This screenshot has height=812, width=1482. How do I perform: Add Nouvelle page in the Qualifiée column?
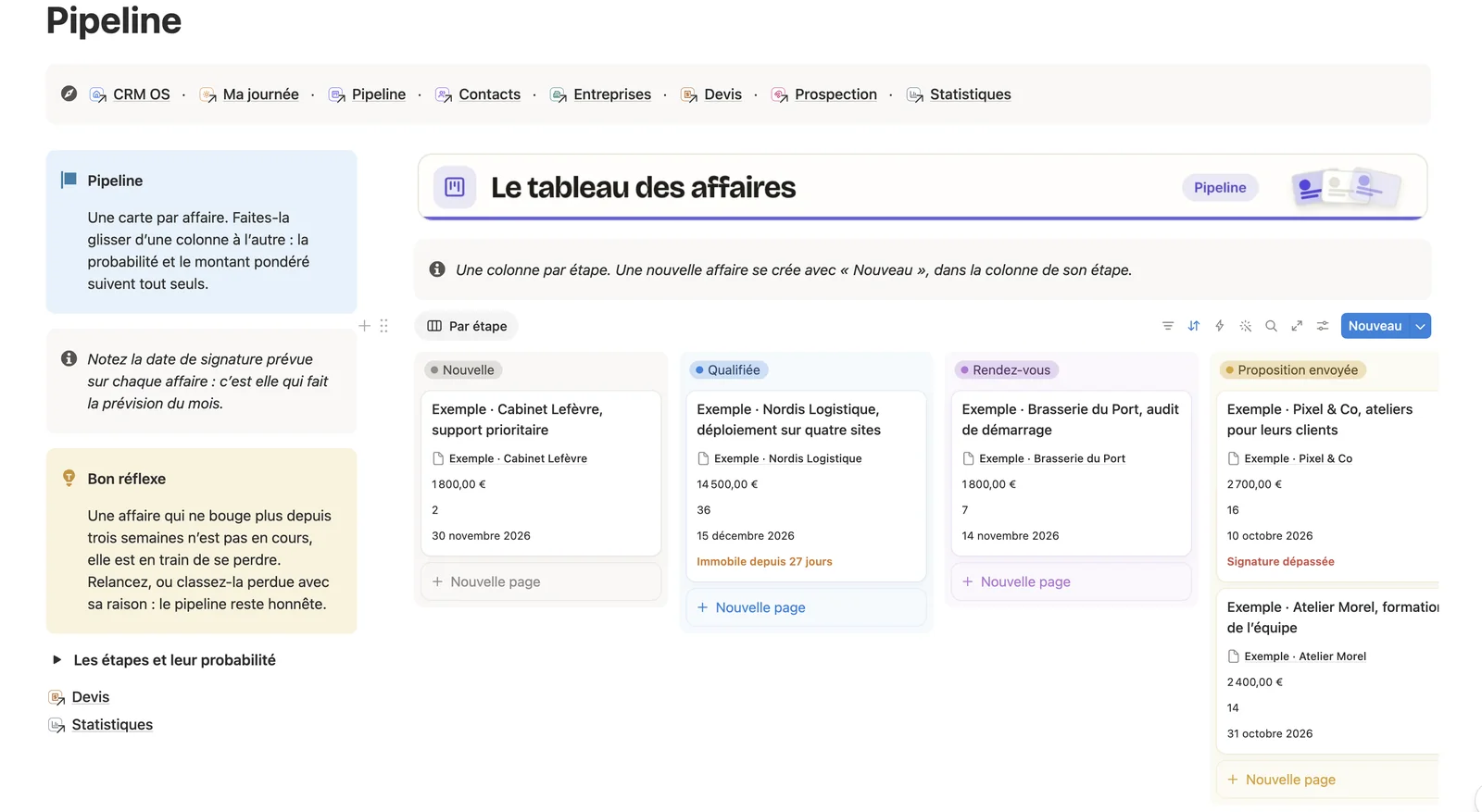click(806, 607)
